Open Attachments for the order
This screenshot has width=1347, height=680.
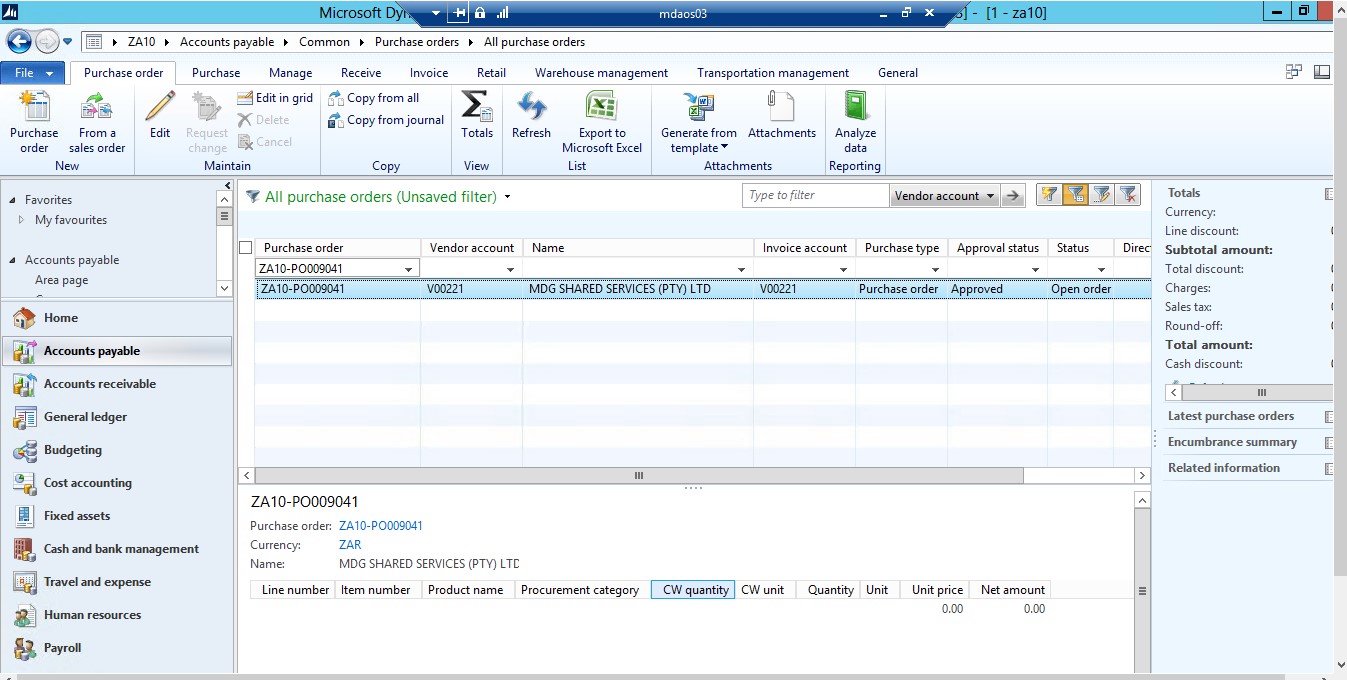(x=782, y=115)
